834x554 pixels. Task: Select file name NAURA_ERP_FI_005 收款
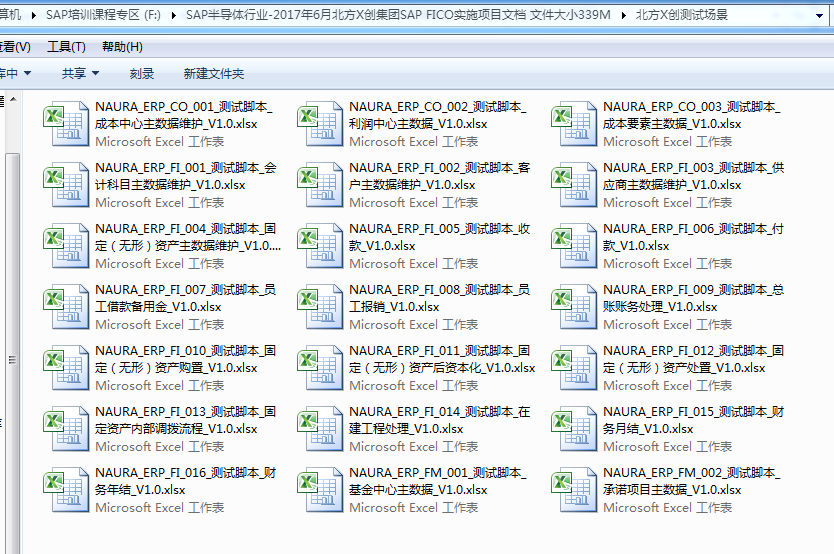point(439,237)
